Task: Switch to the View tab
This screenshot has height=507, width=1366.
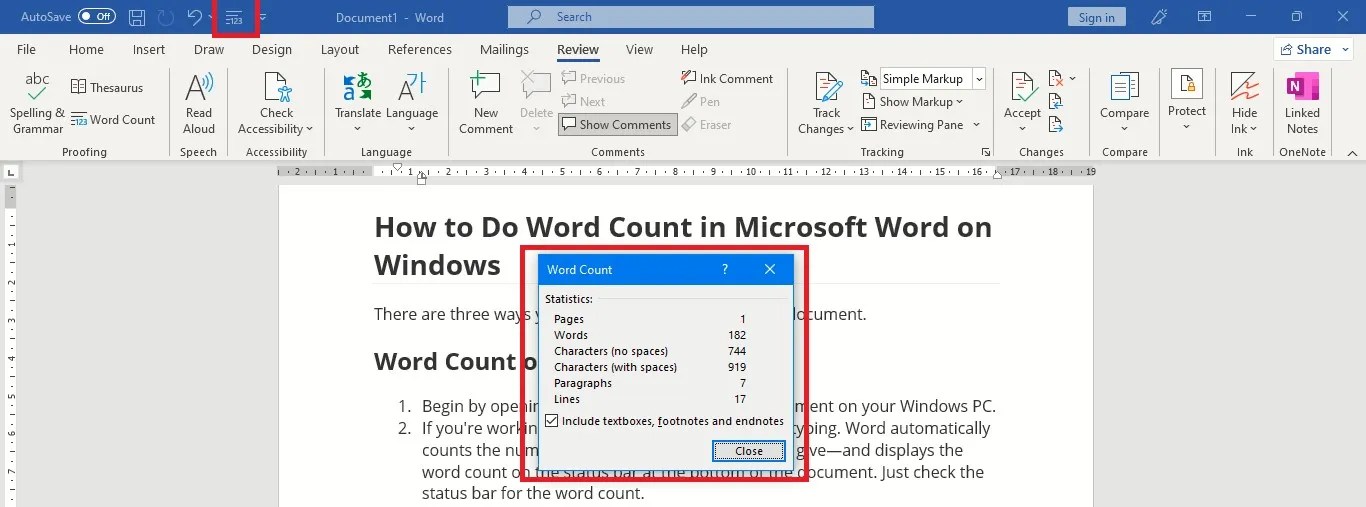Action: click(x=639, y=49)
